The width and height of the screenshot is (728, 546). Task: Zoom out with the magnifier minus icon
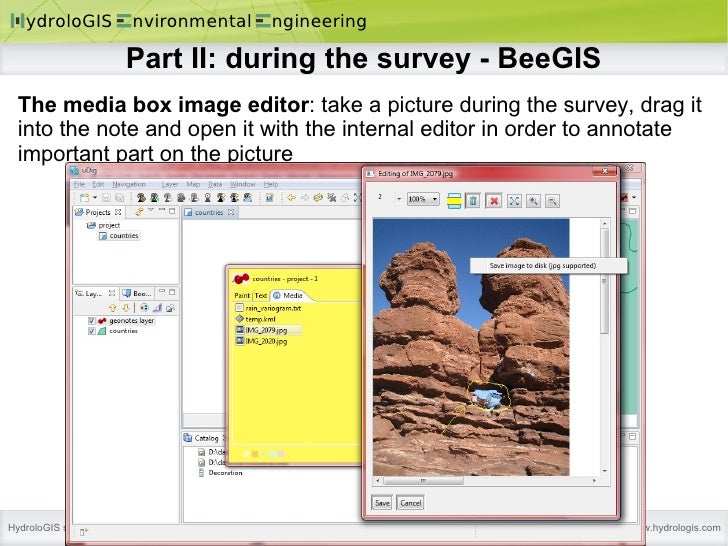click(552, 201)
